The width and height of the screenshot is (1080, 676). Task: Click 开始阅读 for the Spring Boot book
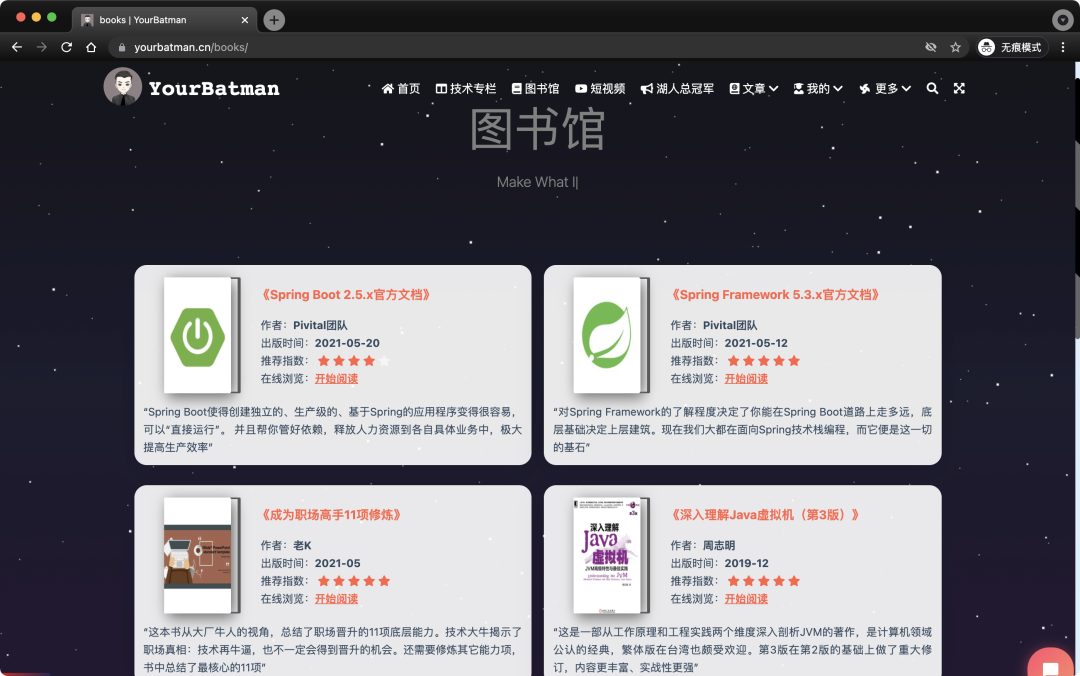click(336, 378)
